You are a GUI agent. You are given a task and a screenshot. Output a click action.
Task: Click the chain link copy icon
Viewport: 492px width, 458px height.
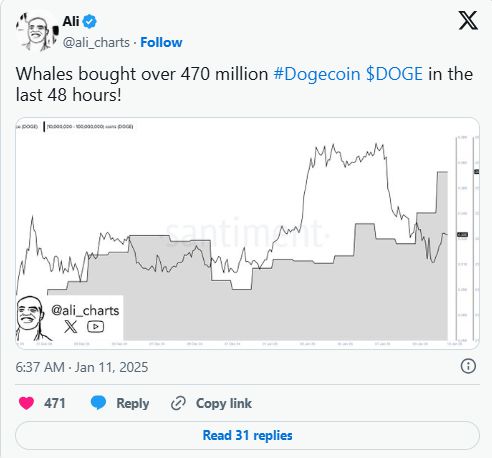(x=178, y=403)
